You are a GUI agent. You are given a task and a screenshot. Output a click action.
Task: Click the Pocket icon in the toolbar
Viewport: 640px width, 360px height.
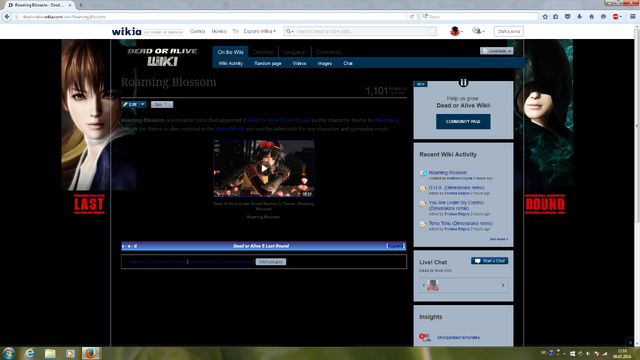click(567, 17)
